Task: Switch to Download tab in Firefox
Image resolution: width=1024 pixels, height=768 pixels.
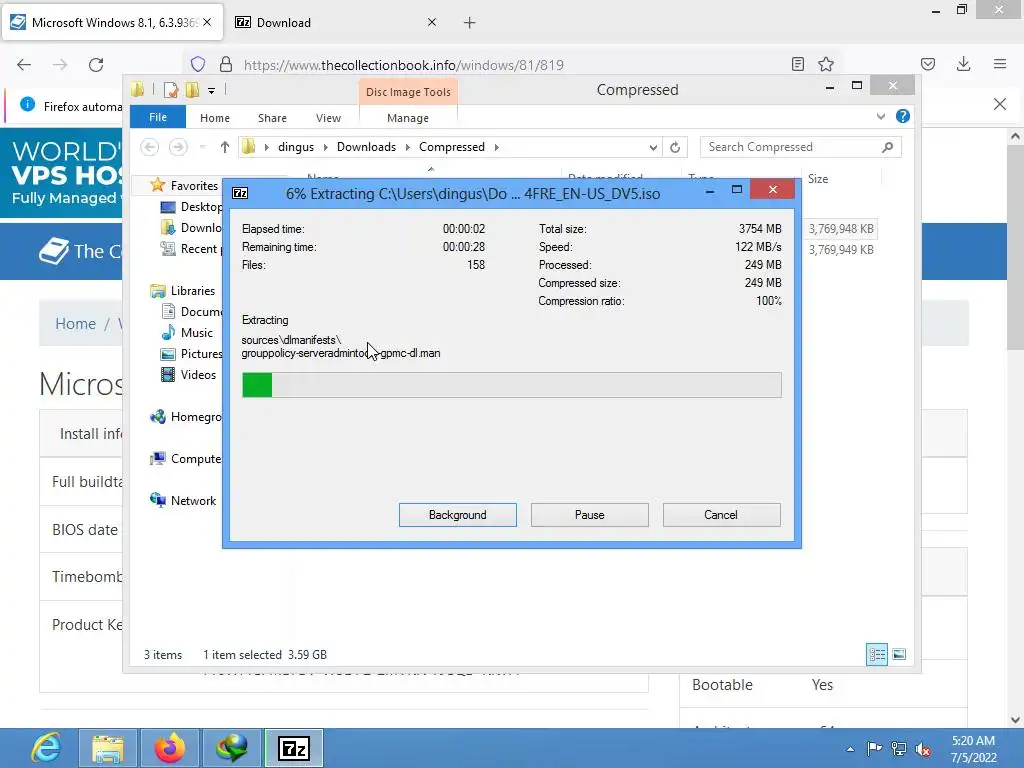Action: (x=335, y=23)
